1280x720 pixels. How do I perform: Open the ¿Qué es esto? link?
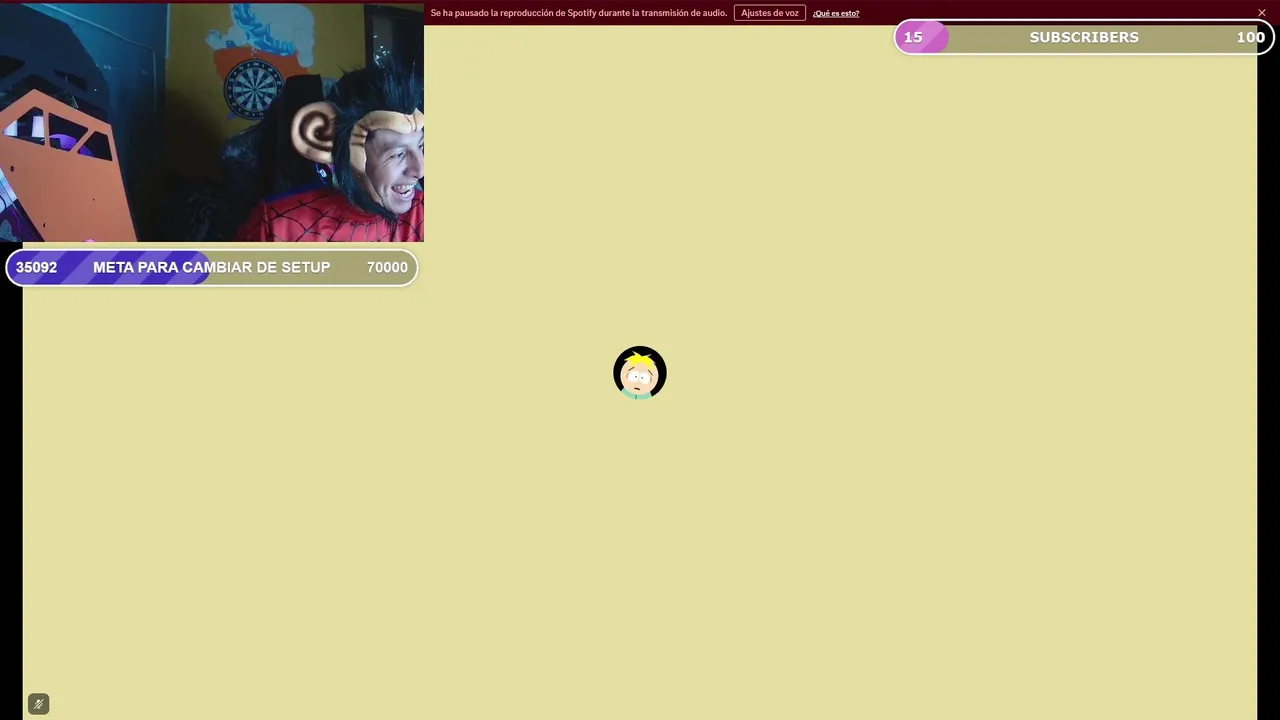point(835,13)
